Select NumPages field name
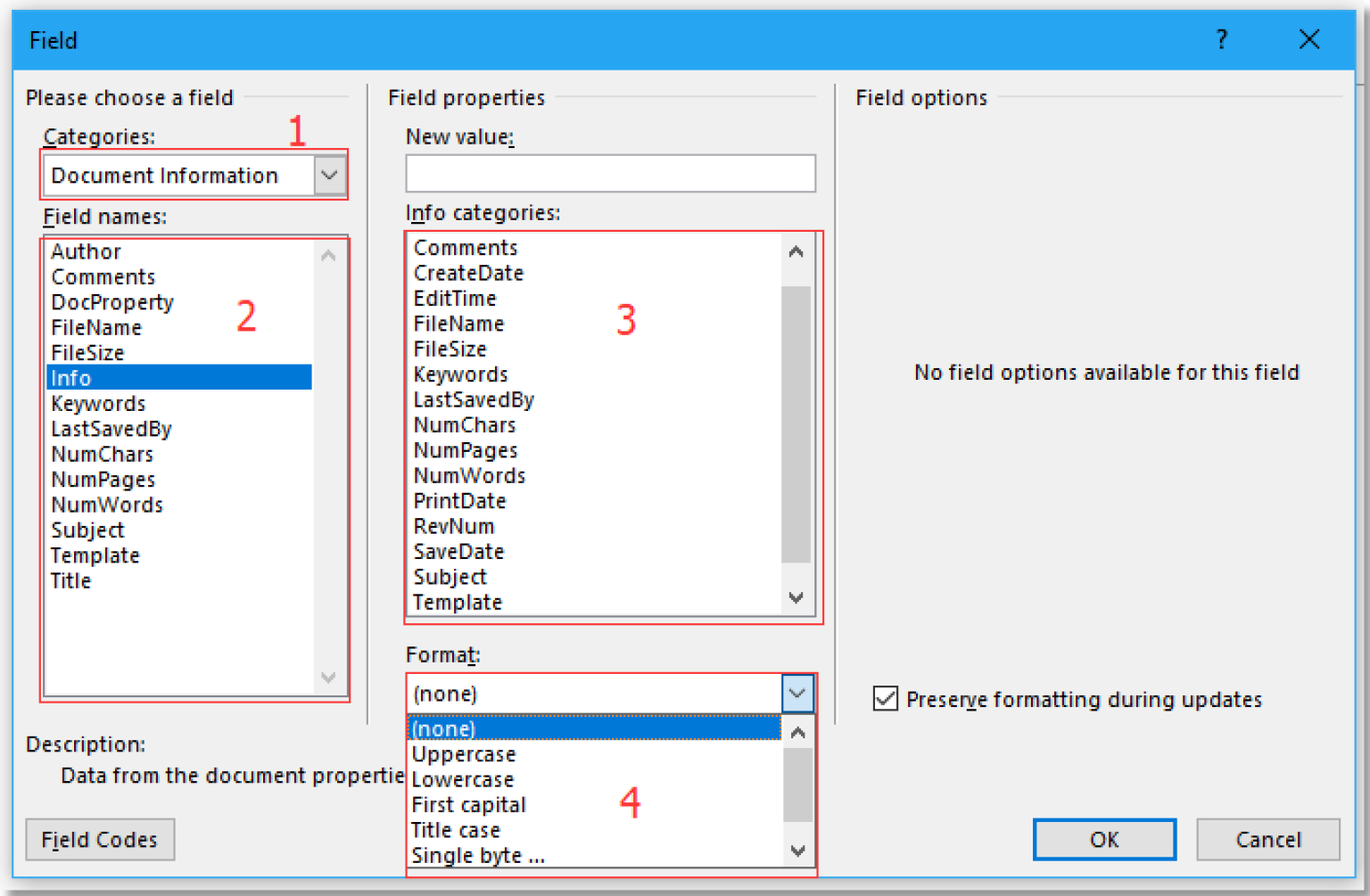Image resolution: width=1370 pixels, height=896 pixels. pos(102,479)
